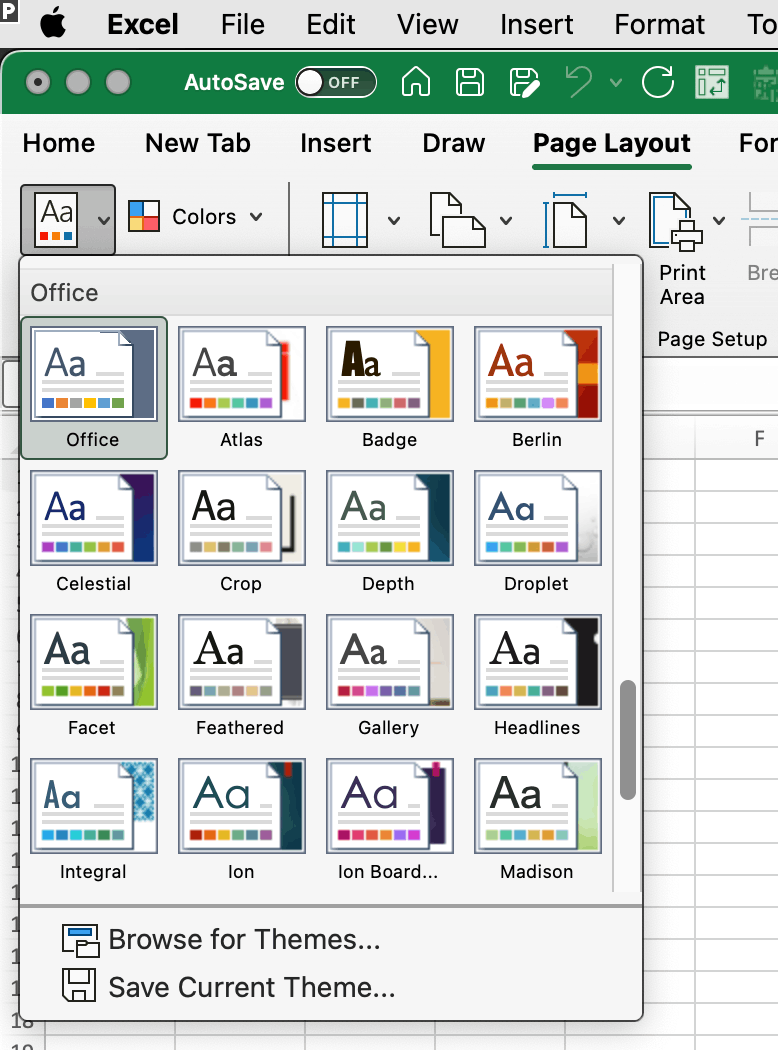Image resolution: width=778 pixels, height=1050 pixels.
Task: Open the Apple menu
Action: click(53, 25)
